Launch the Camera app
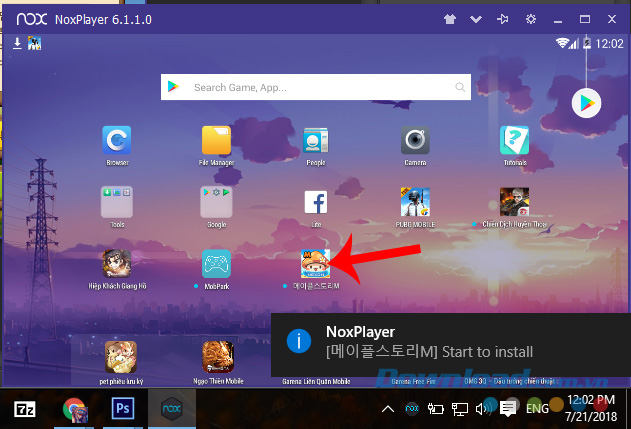631x429 pixels. pos(415,140)
